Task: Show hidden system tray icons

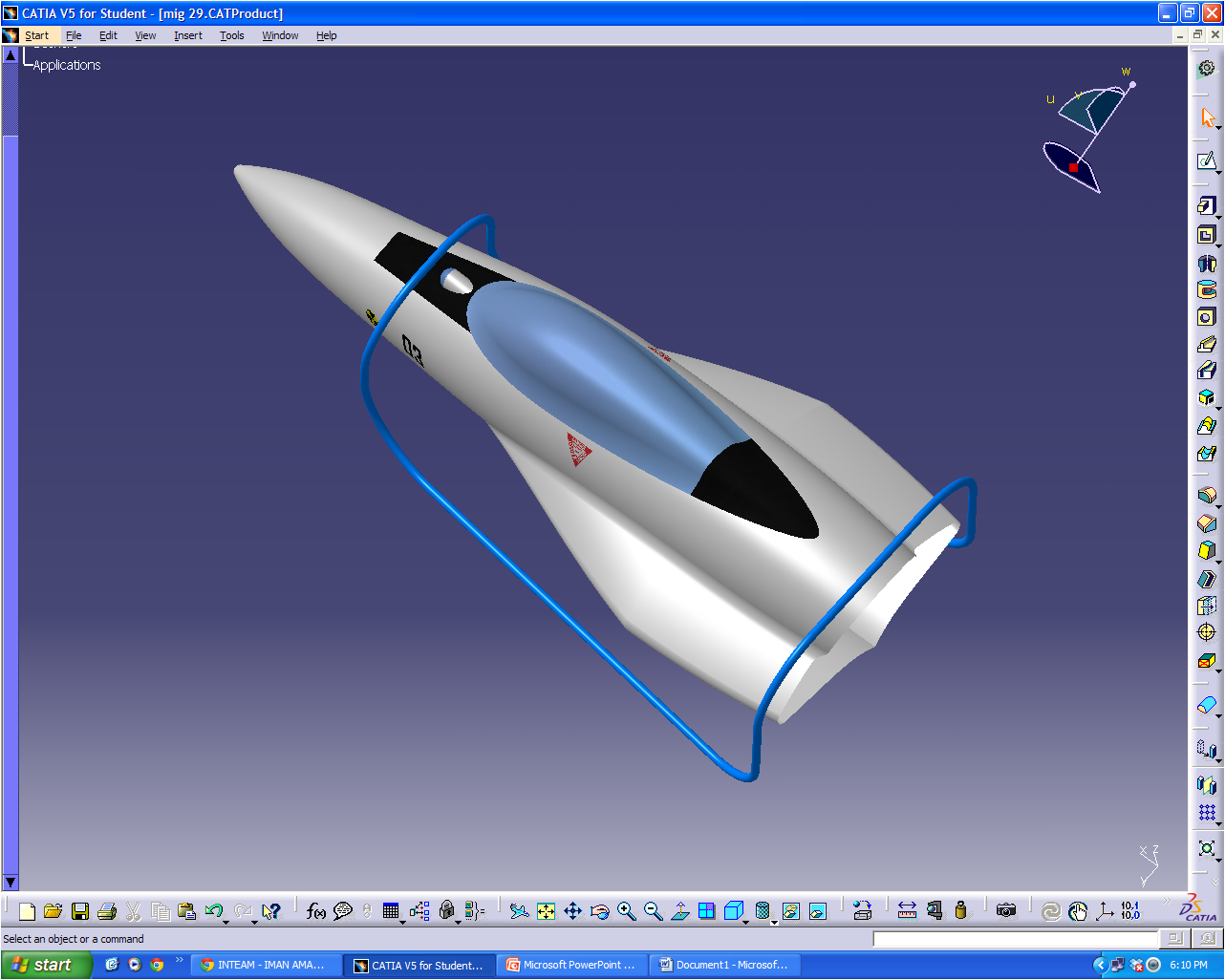Action: [x=1099, y=965]
